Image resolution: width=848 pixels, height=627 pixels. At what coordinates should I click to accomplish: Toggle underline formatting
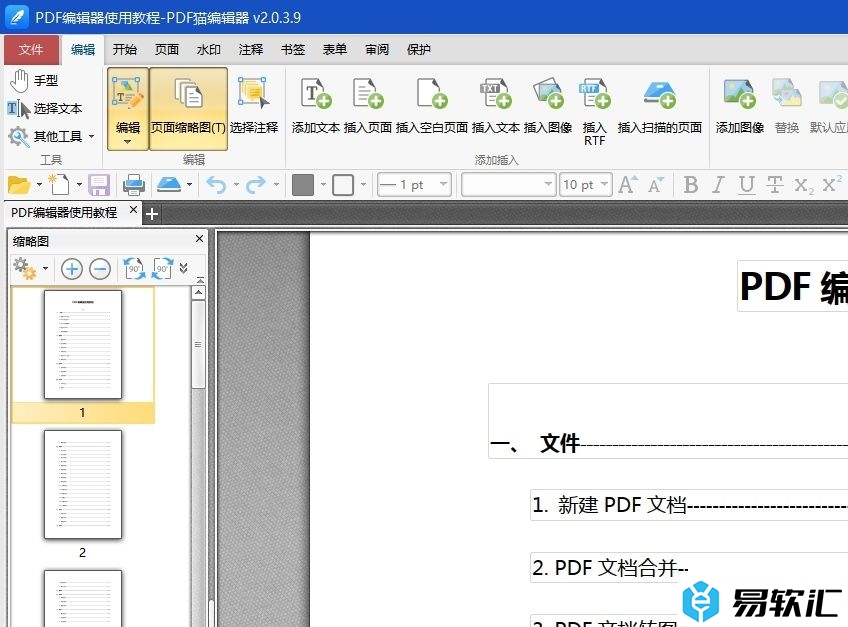[747, 185]
